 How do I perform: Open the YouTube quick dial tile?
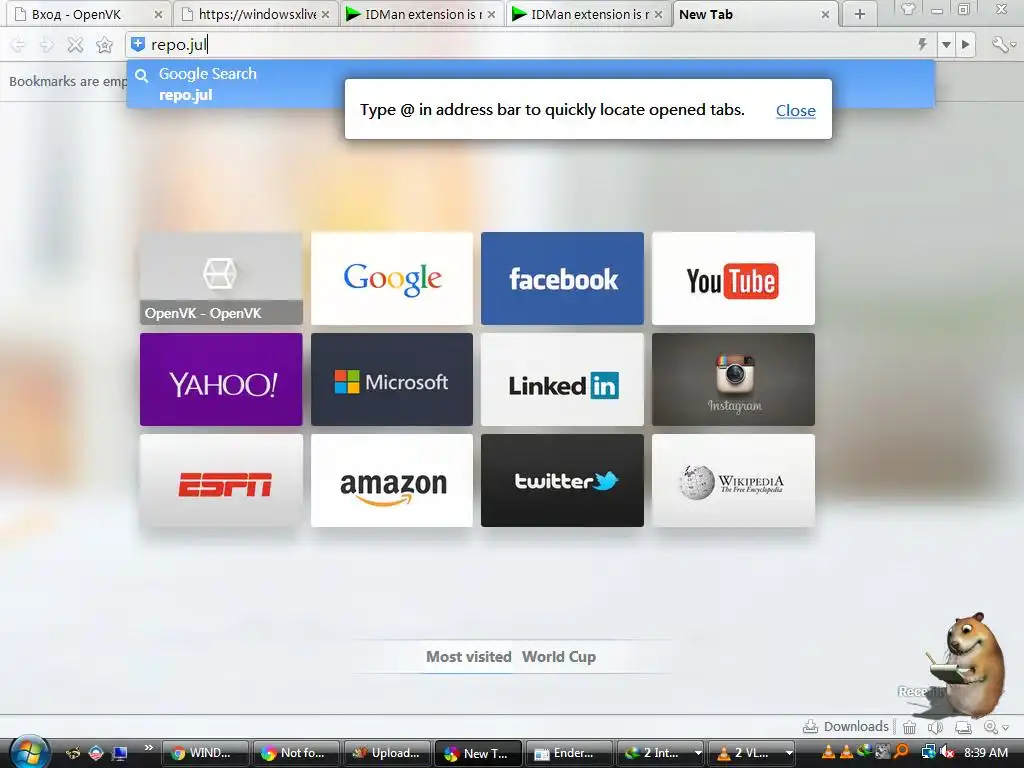[733, 279]
